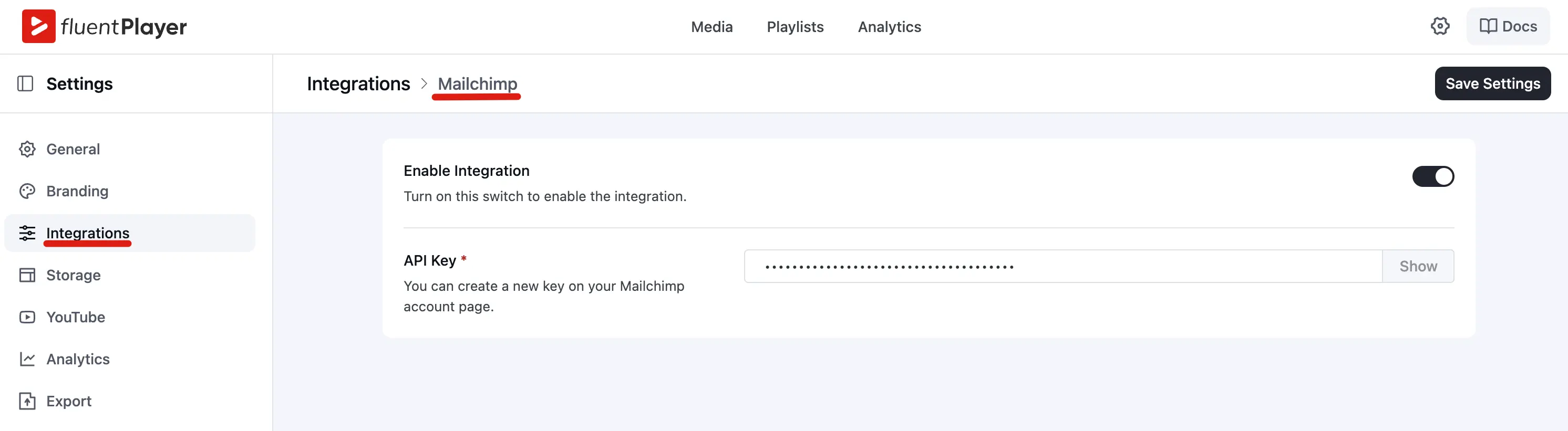The image size is (1568, 431).
Task: Click the fluentPlayer logo icon
Action: click(x=38, y=26)
